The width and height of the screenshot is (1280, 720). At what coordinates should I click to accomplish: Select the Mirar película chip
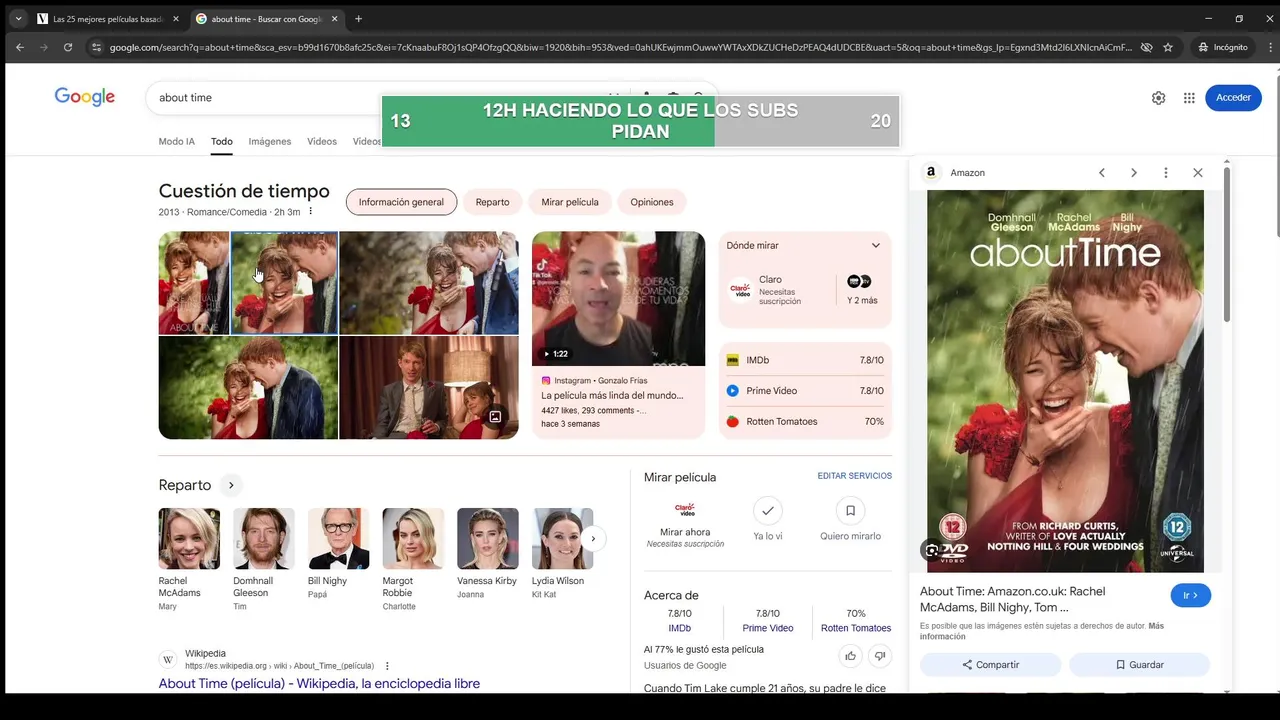click(x=570, y=202)
